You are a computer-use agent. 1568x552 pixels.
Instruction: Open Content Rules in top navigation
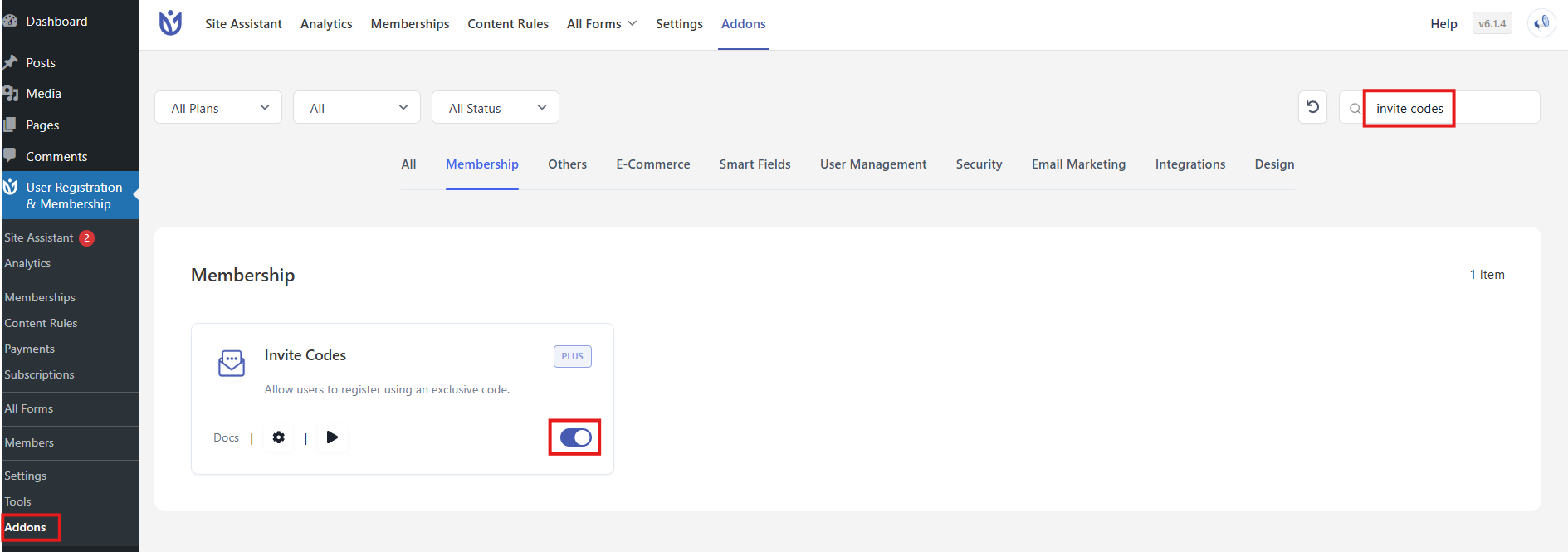[x=508, y=24]
